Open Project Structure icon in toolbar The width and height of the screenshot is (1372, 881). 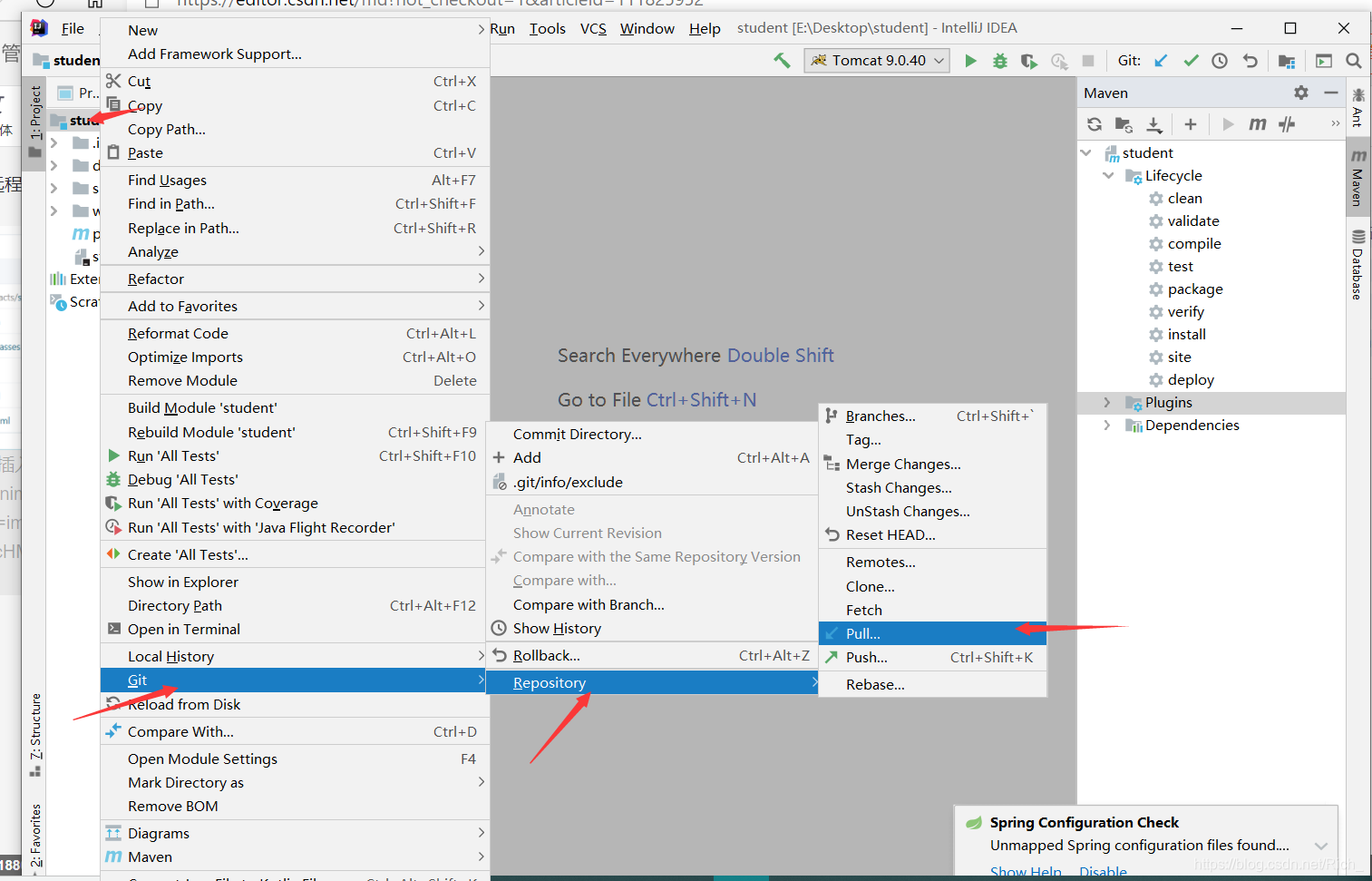click(1286, 61)
